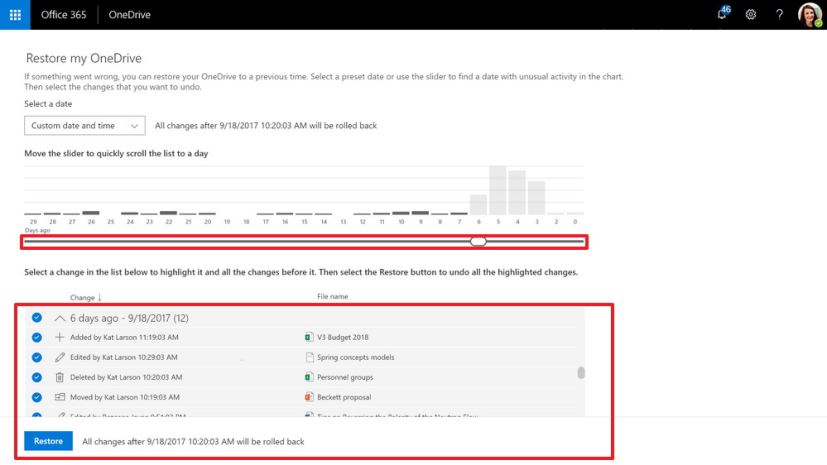Click Excel icon next to Personnel groups
Image resolution: width=827 pixels, height=465 pixels.
(309, 377)
